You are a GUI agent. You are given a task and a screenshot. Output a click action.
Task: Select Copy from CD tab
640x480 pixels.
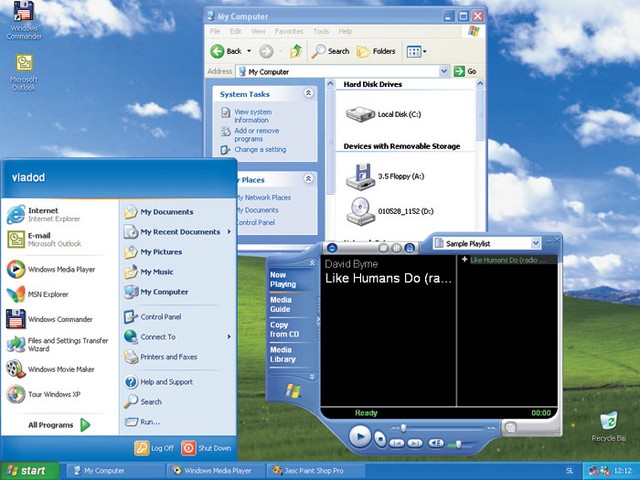pos(284,329)
